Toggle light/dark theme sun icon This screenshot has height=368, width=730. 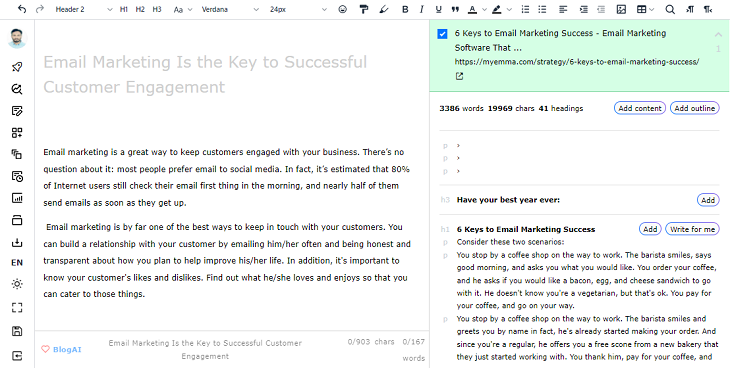tap(17, 284)
